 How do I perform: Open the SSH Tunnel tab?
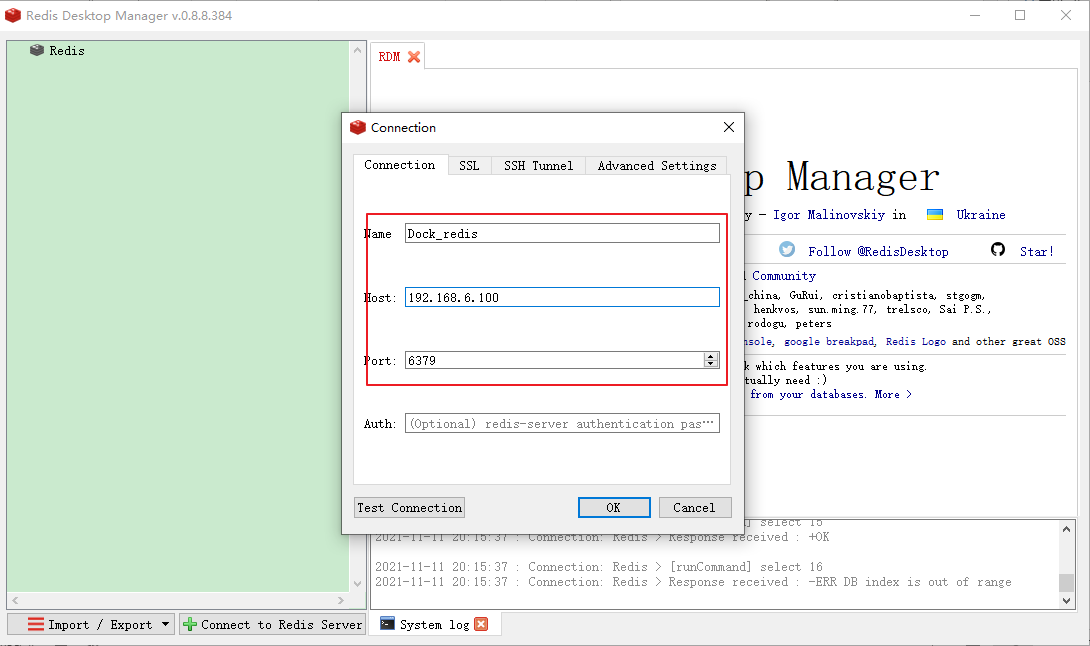[539, 165]
